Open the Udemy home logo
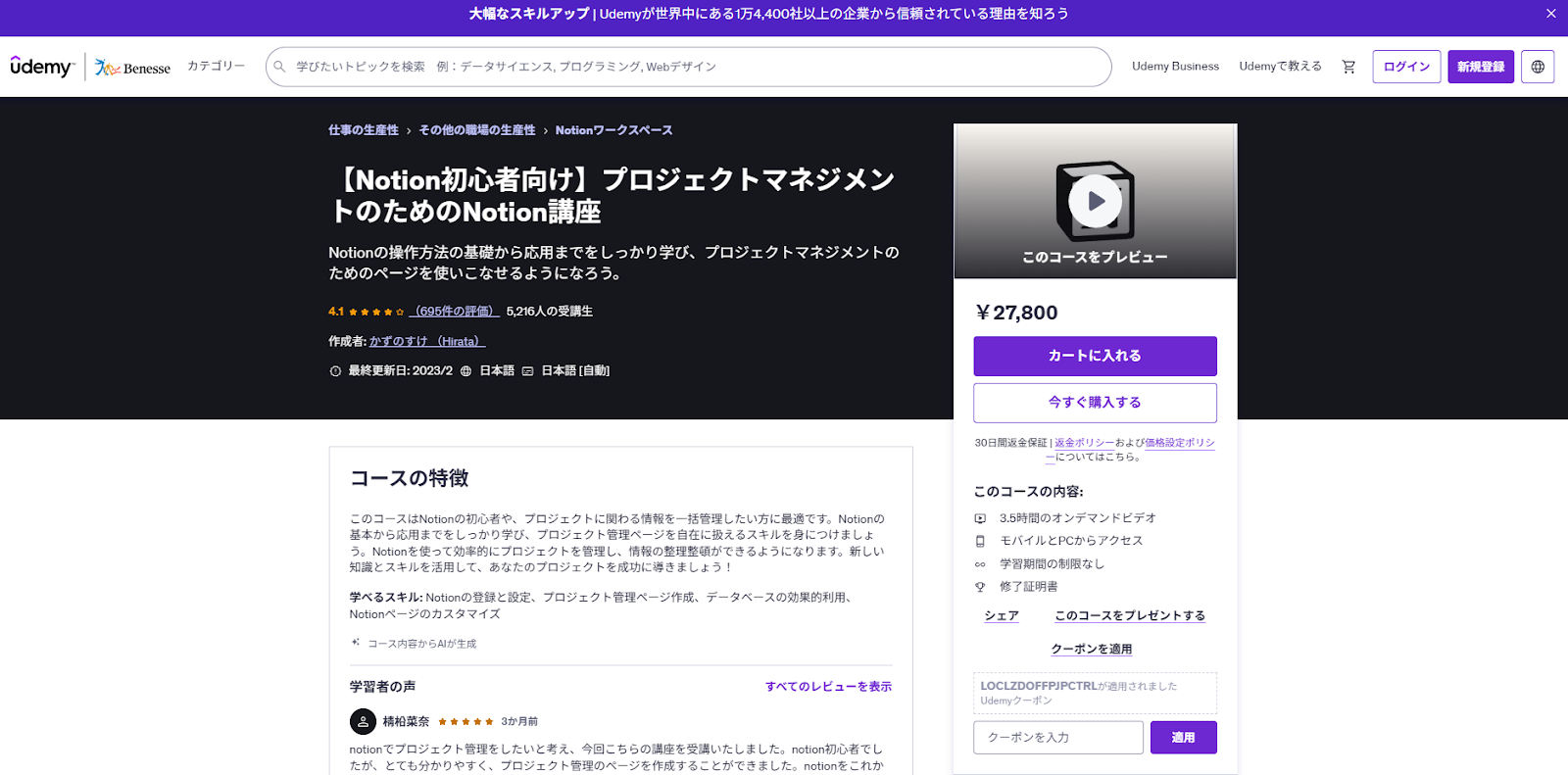This screenshot has width=1568, height=775. (x=42, y=67)
